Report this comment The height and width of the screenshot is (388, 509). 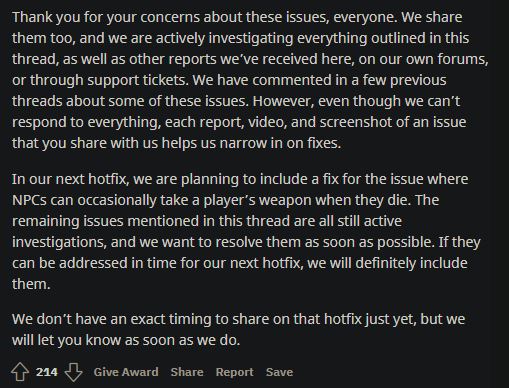point(235,372)
